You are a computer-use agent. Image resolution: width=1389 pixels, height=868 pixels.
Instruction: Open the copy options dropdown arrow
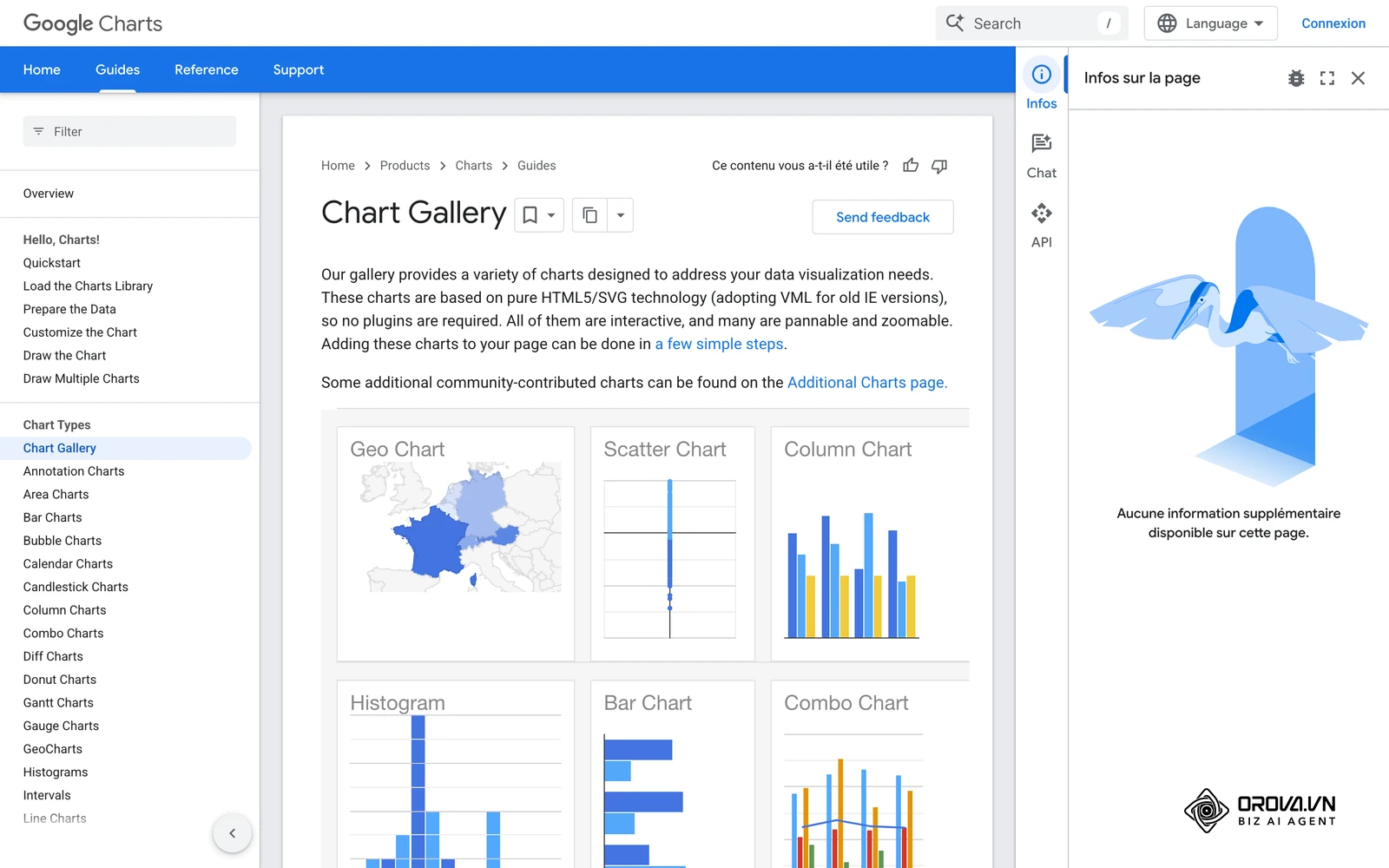tap(621, 215)
